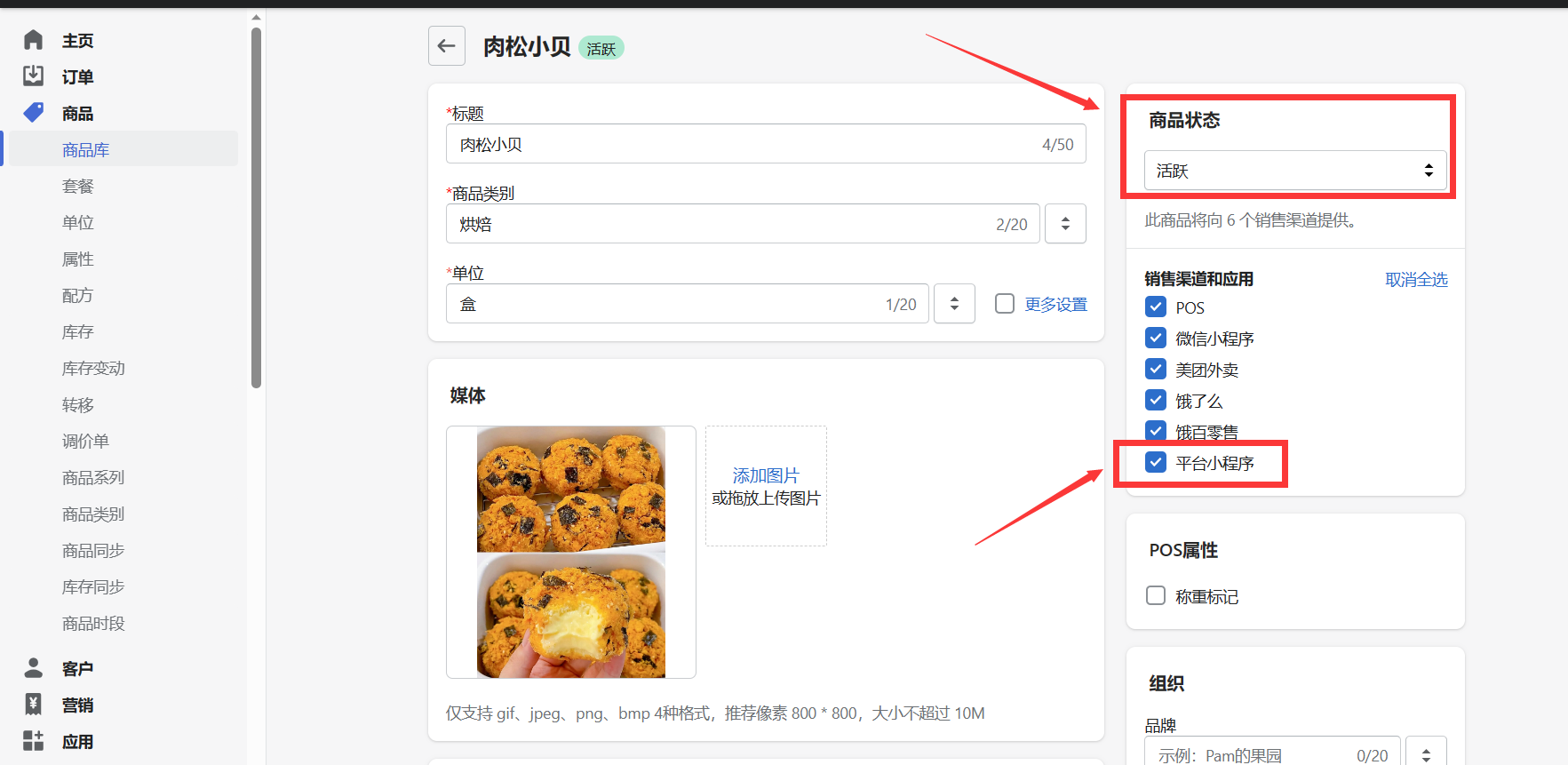This screenshot has width=1568, height=765.
Task: Open 商品 section in the sidebar
Action: [x=77, y=114]
